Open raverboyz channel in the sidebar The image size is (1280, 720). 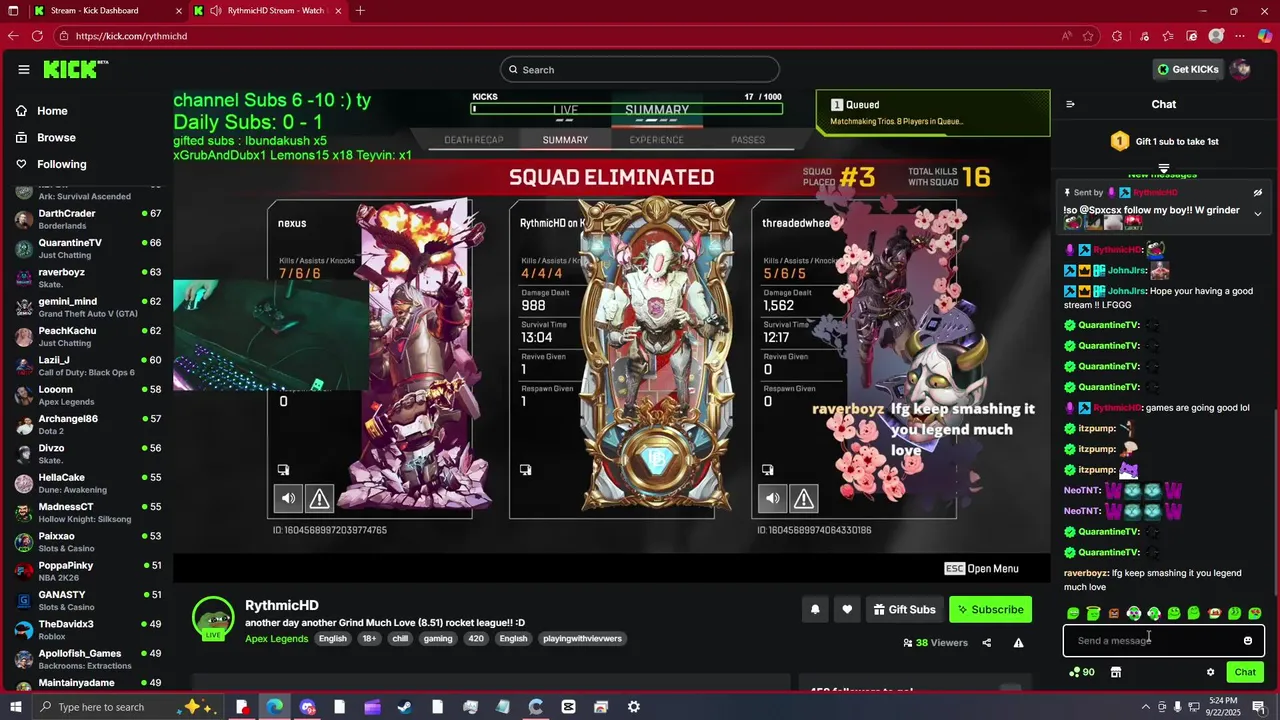(88, 277)
